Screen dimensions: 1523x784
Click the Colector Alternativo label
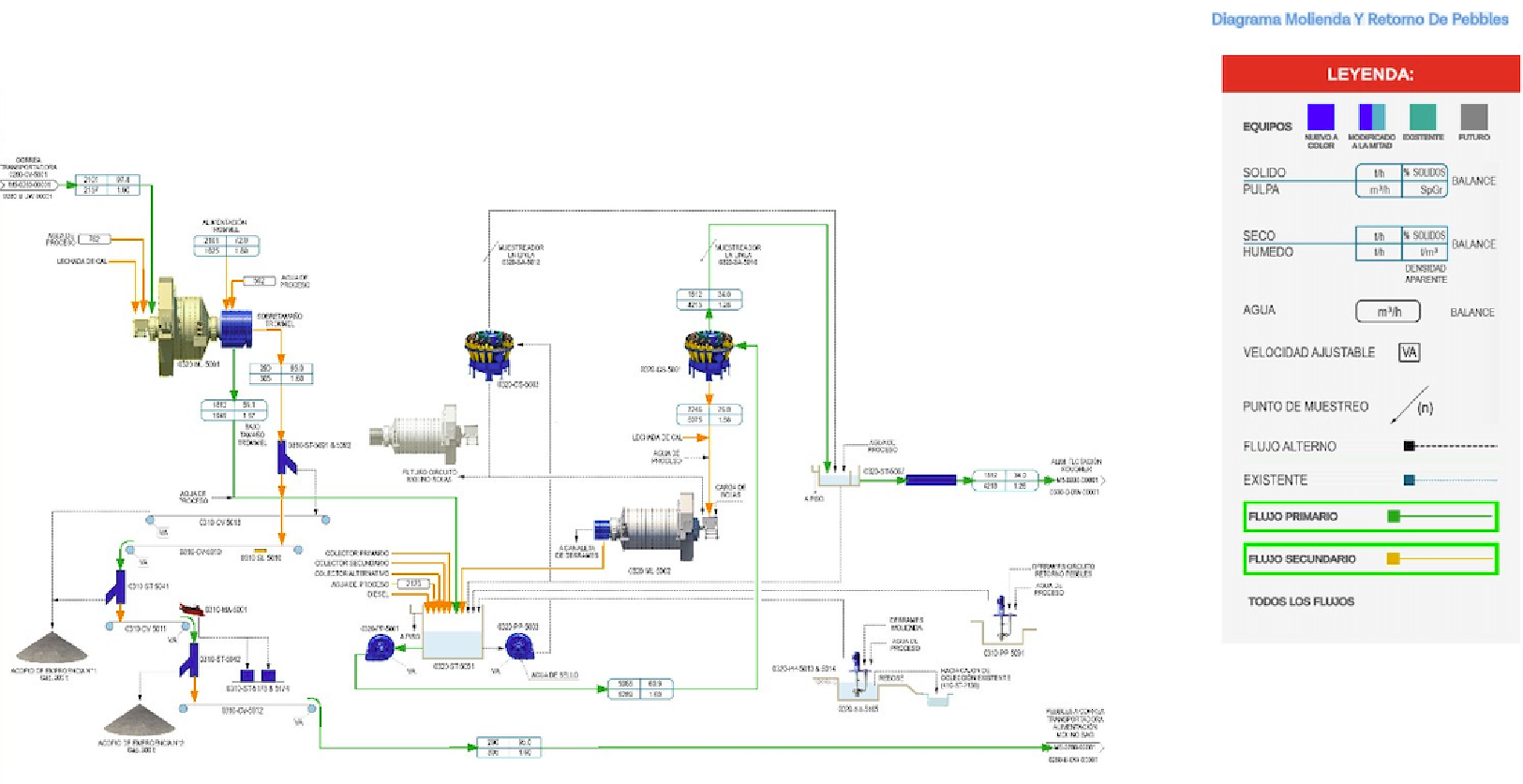(x=352, y=573)
